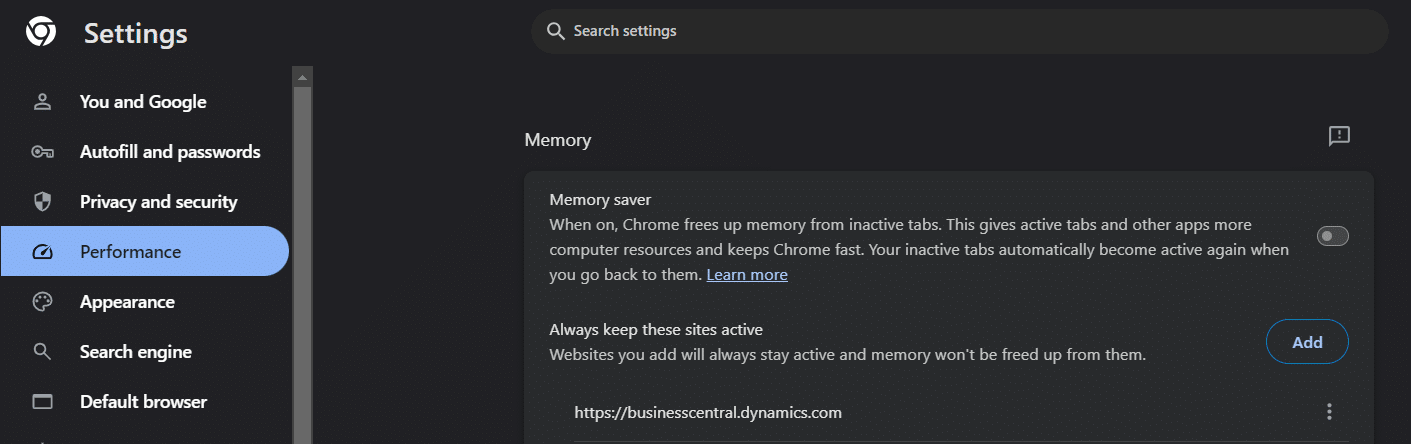The width and height of the screenshot is (1411, 444).
Task: Click the Search engine magnifier icon
Action: [x=42, y=352]
